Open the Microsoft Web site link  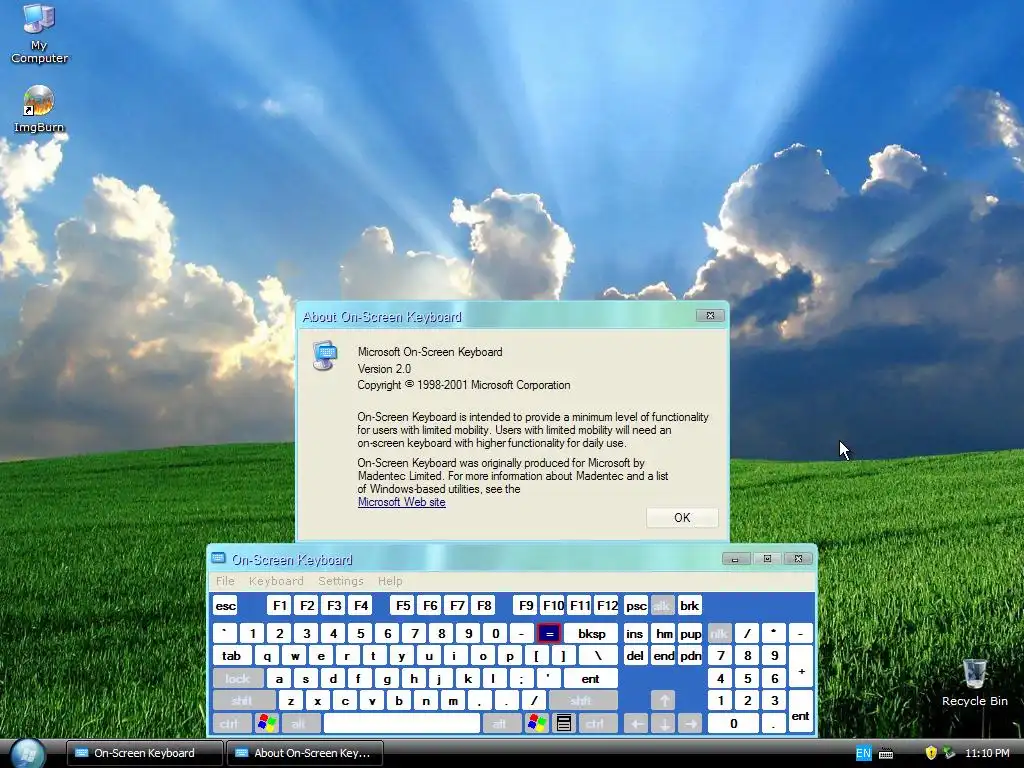402,502
